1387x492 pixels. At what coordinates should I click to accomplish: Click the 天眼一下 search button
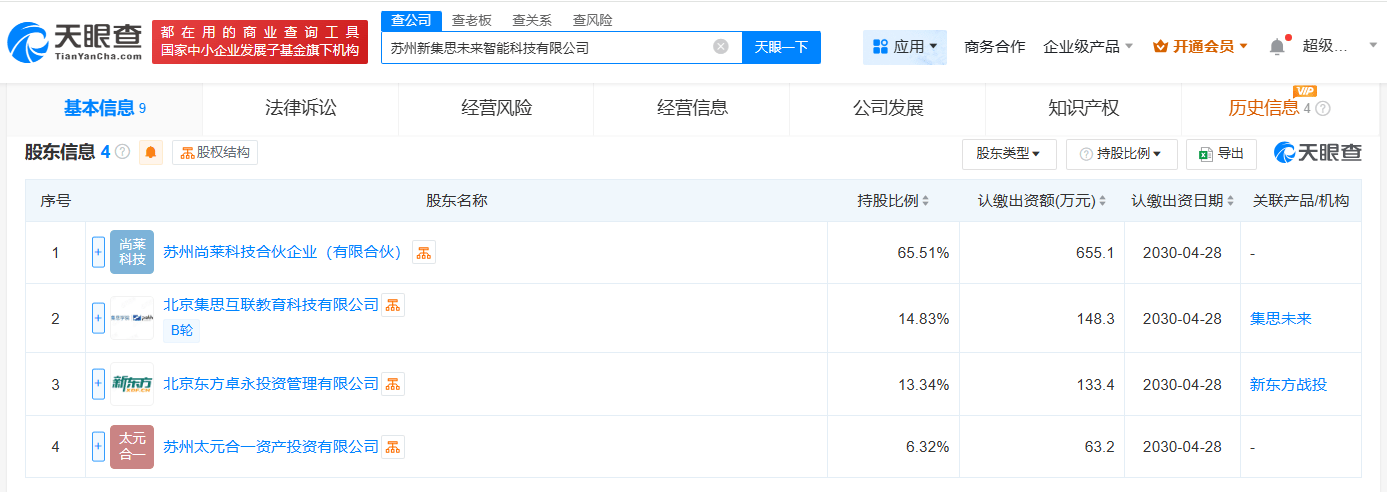tap(781, 47)
